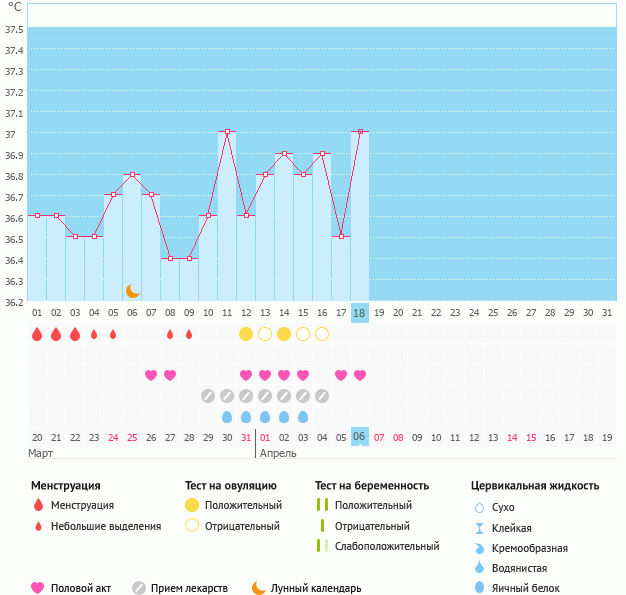Select negative ovulation test circle on day 16
This screenshot has height=595, width=626.
pyautogui.click(x=322, y=333)
